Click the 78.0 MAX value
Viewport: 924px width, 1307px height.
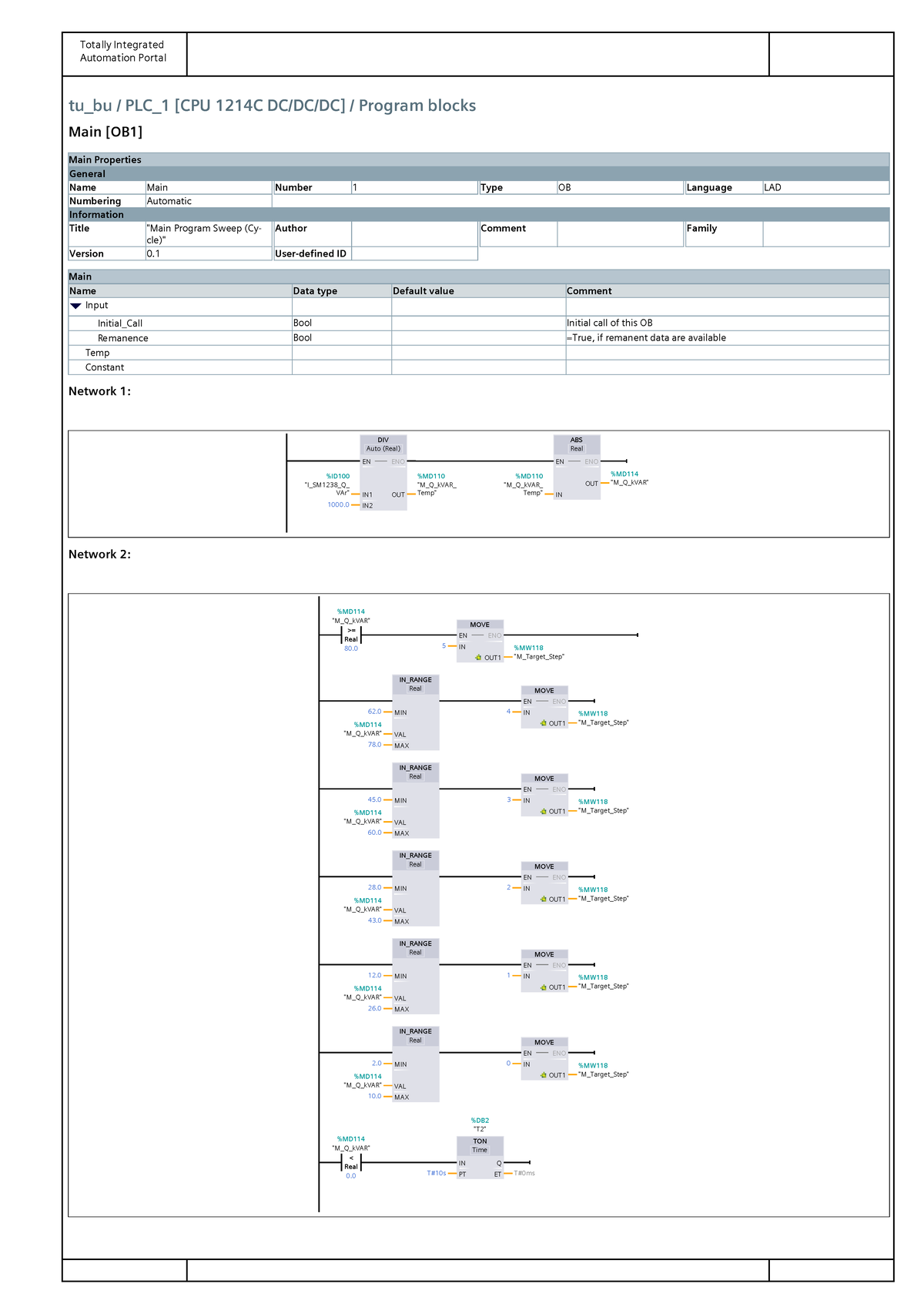point(374,745)
